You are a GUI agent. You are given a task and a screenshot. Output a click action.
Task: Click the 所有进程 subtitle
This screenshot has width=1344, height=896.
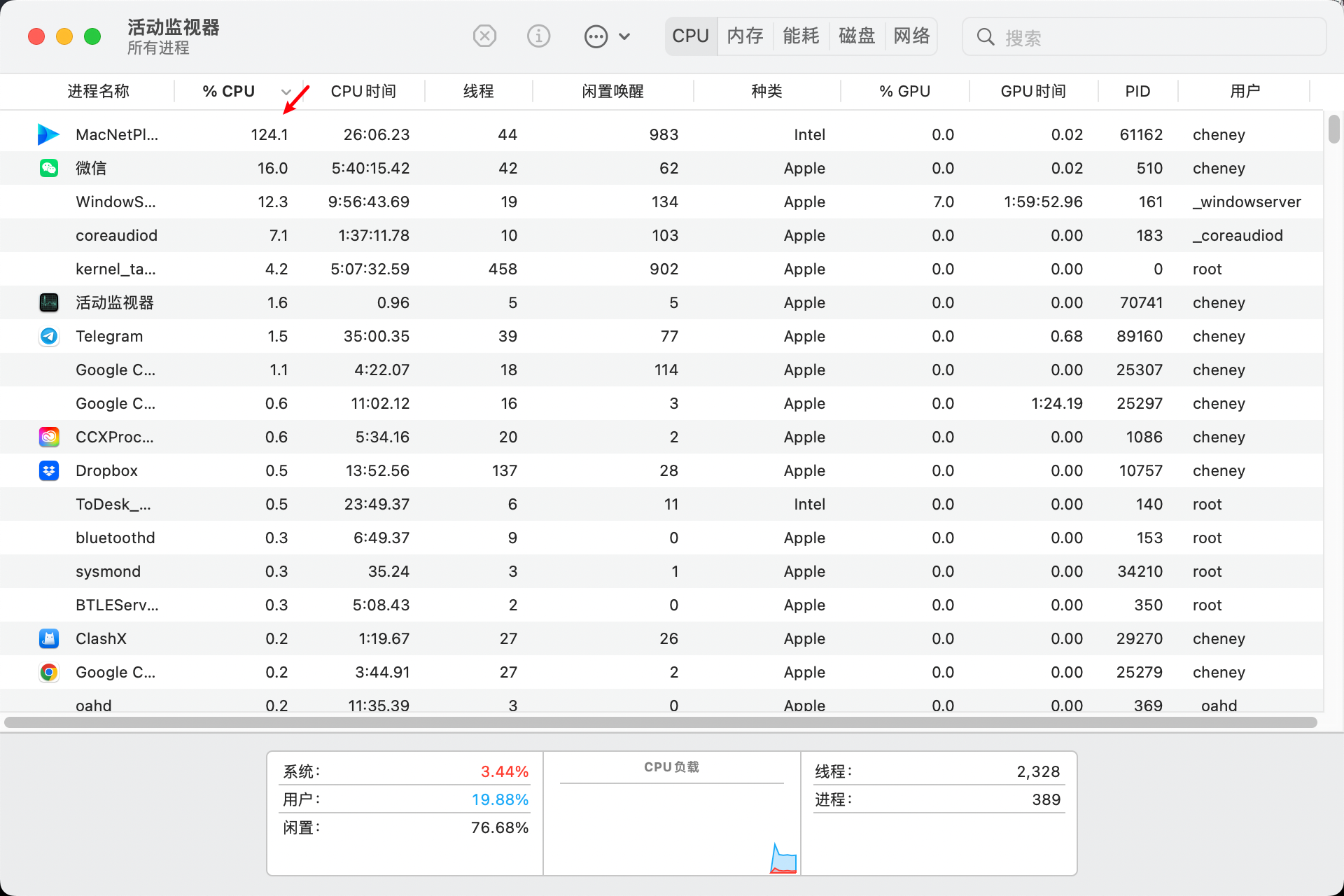[158, 48]
